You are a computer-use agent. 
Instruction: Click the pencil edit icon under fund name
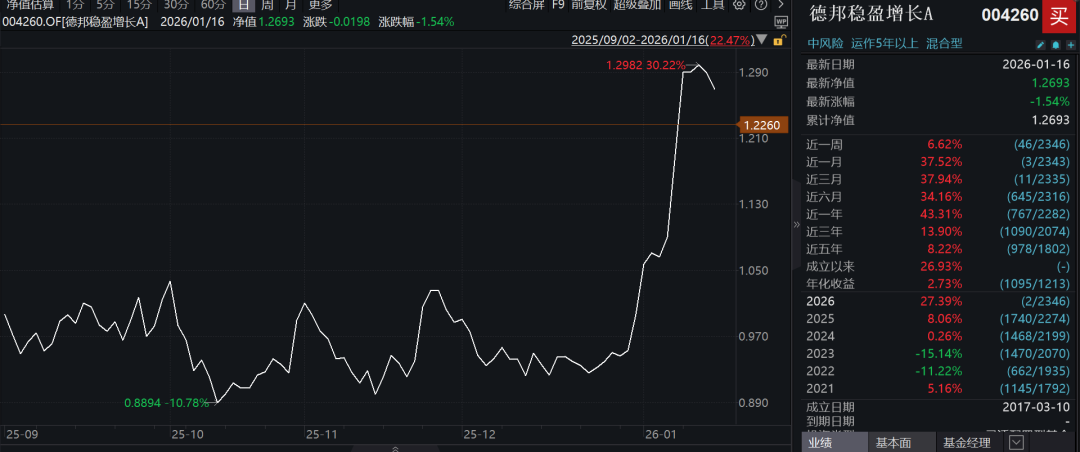point(1041,45)
